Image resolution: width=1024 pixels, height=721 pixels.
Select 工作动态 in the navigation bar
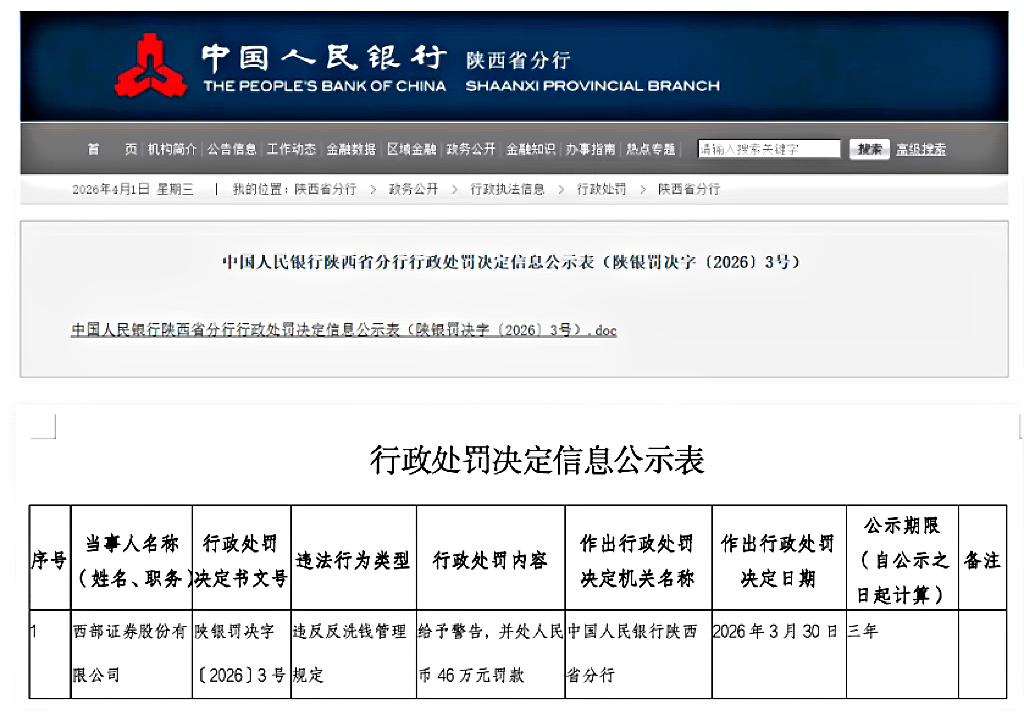tap(292, 149)
